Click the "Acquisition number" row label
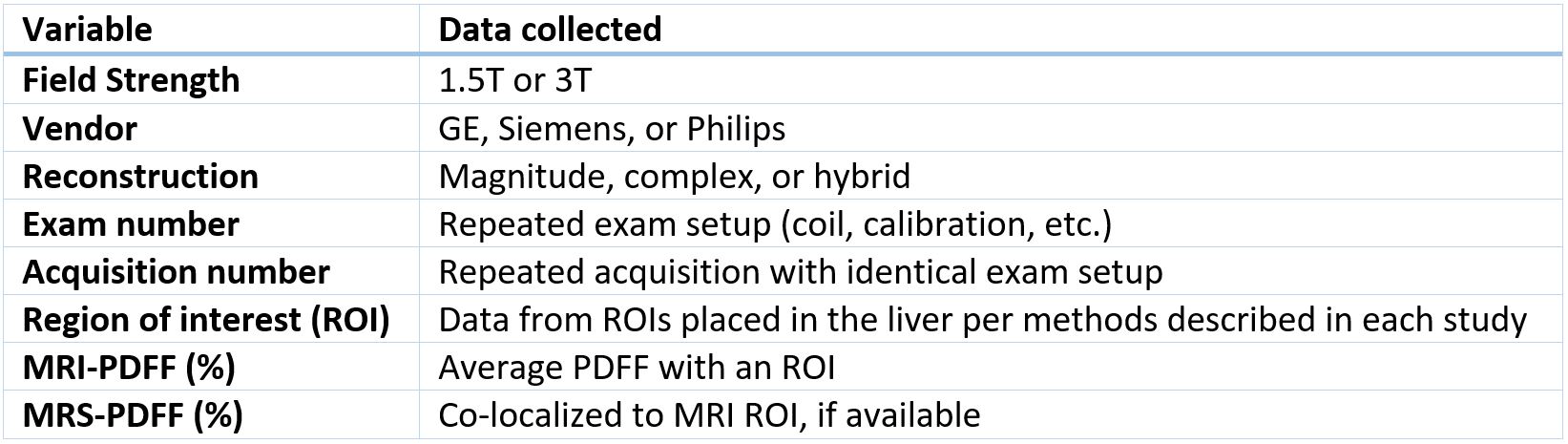This screenshot has width=1568, height=444. [176, 272]
